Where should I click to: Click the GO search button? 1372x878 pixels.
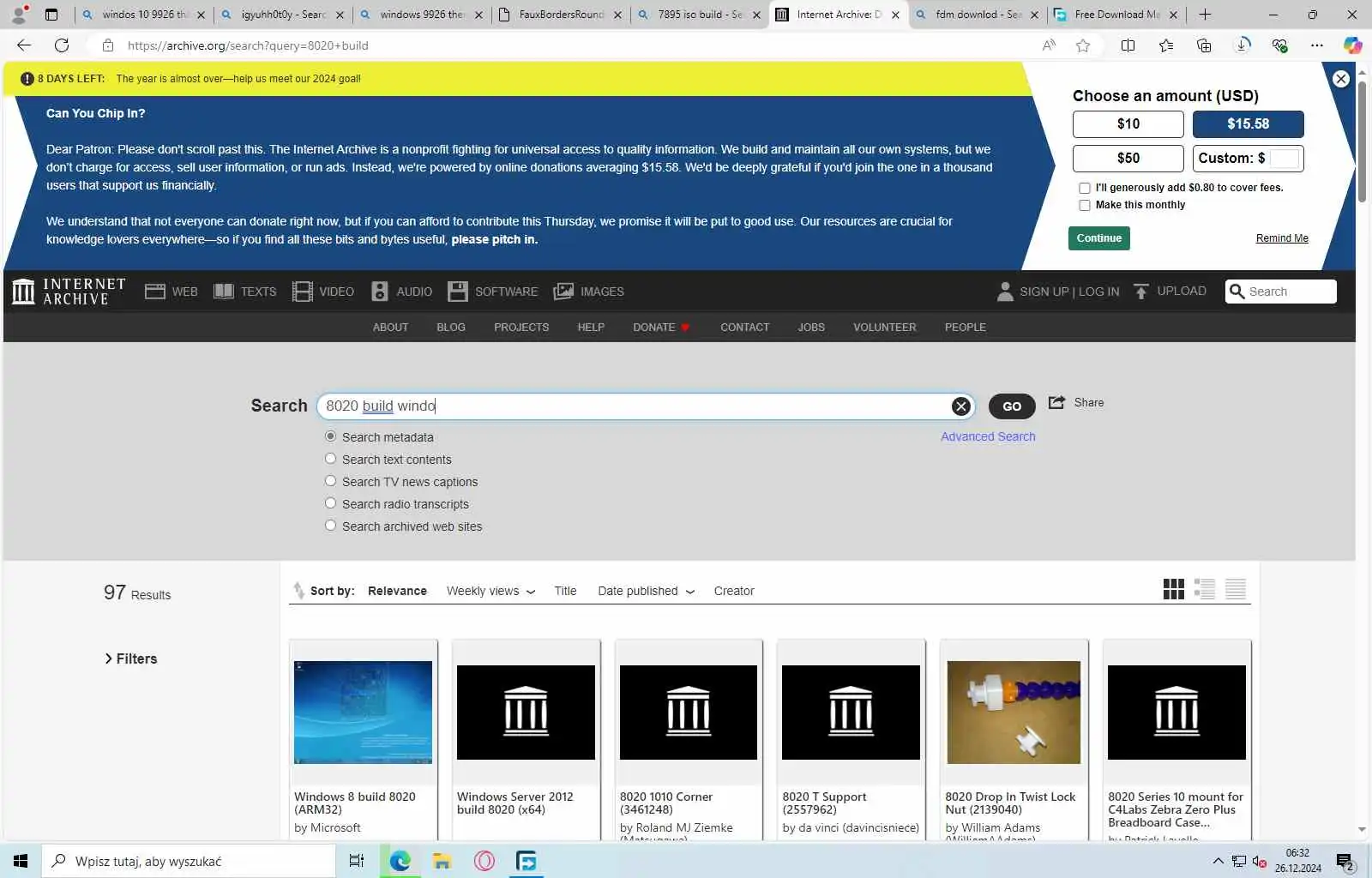click(1012, 406)
